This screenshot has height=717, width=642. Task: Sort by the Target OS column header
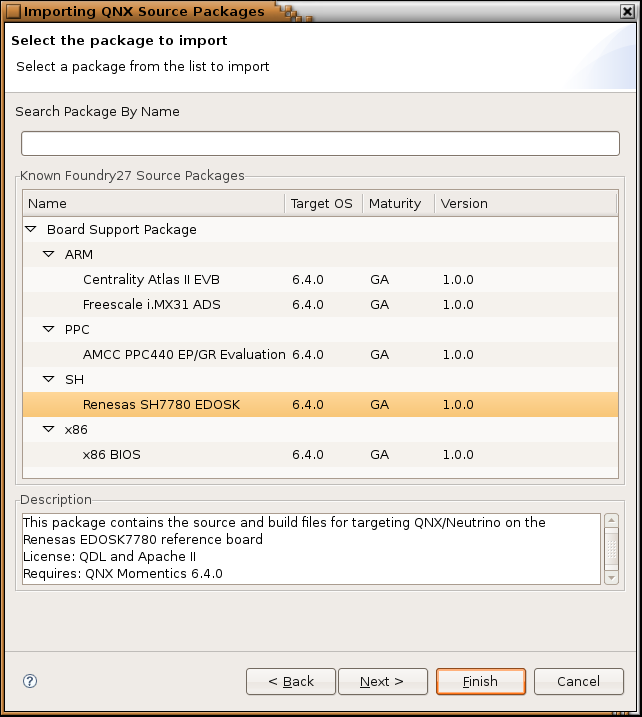(324, 203)
